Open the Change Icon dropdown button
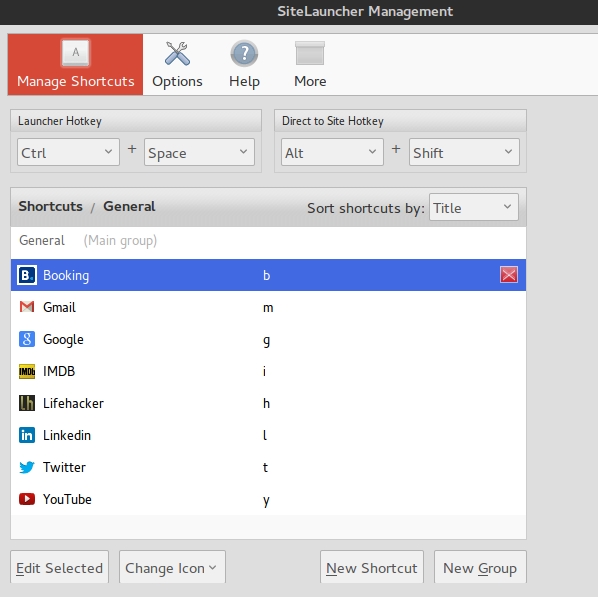598x597 pixels. click(172, 568)
